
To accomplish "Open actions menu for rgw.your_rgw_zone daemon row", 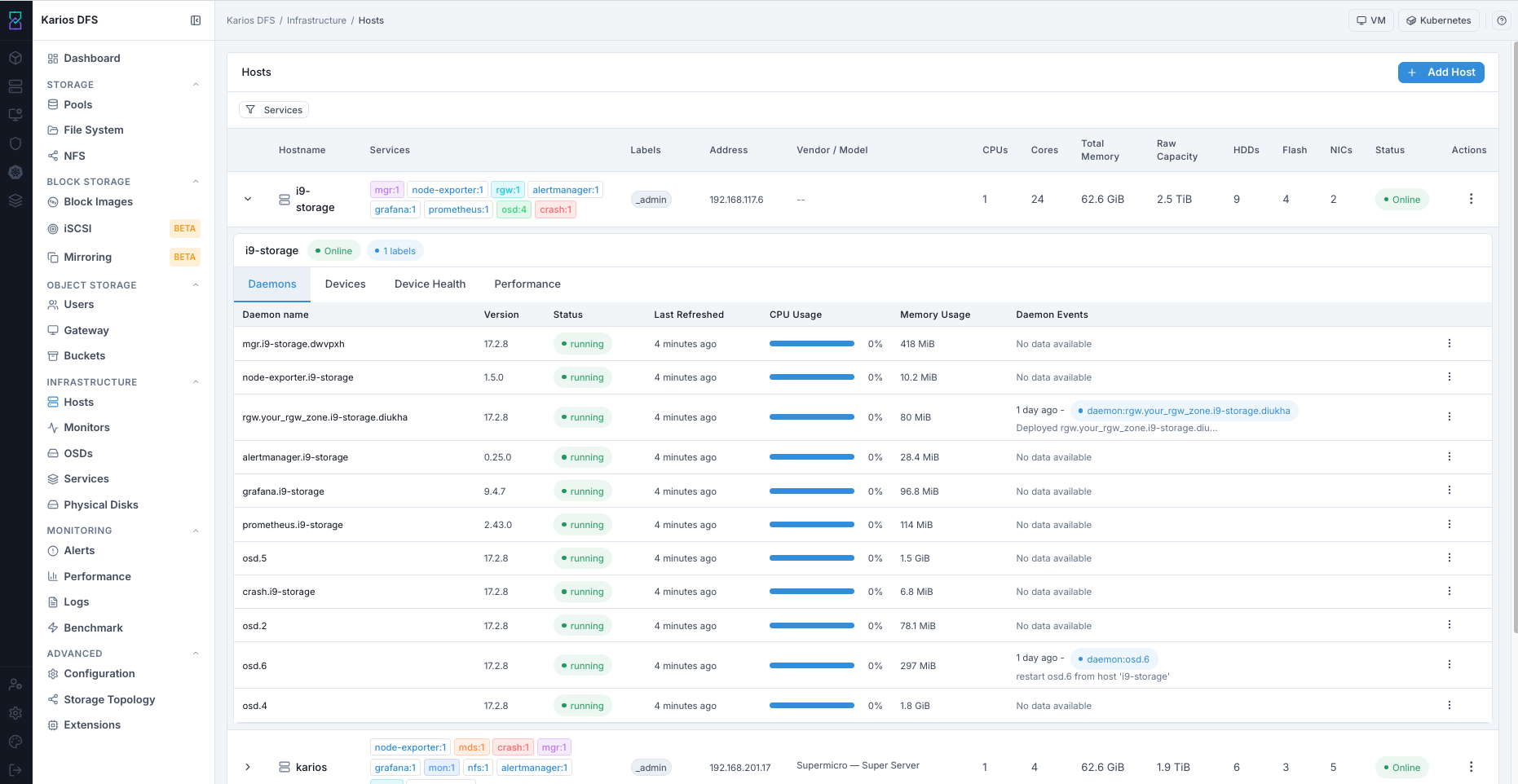I will [x=1450, y=416].
